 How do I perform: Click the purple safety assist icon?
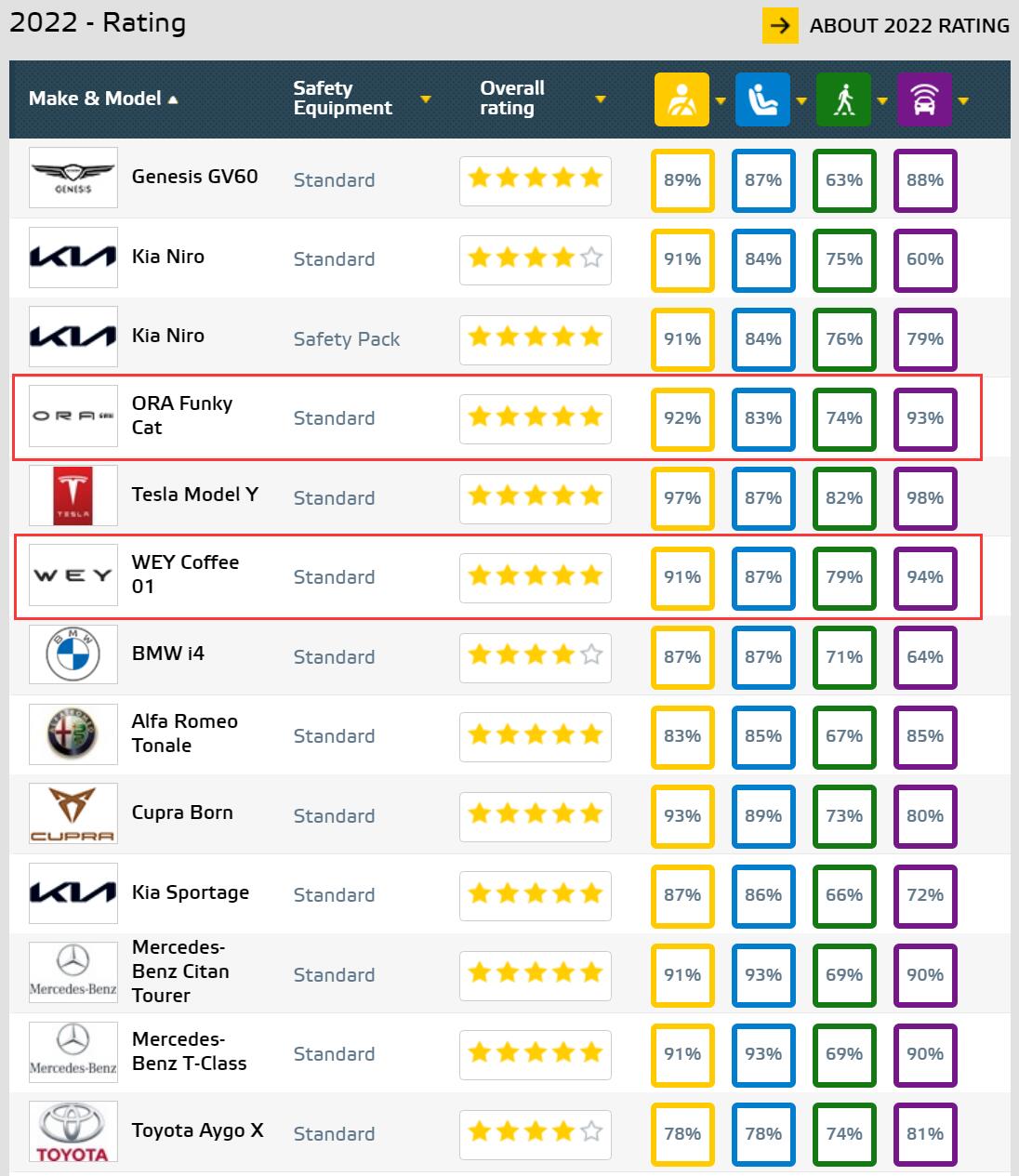924,99
